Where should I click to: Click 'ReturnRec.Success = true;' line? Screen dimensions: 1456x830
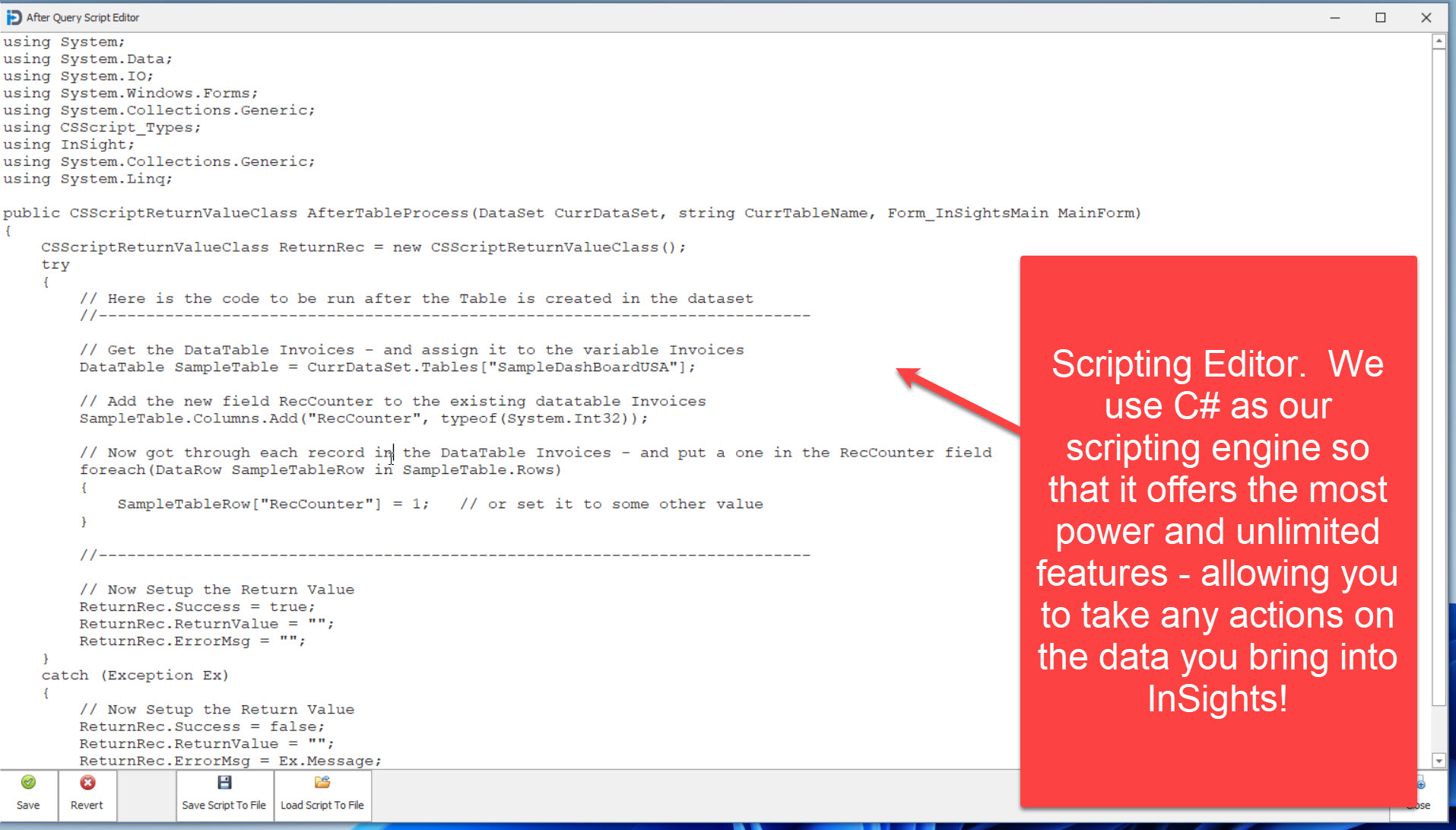tap(197, 607)
